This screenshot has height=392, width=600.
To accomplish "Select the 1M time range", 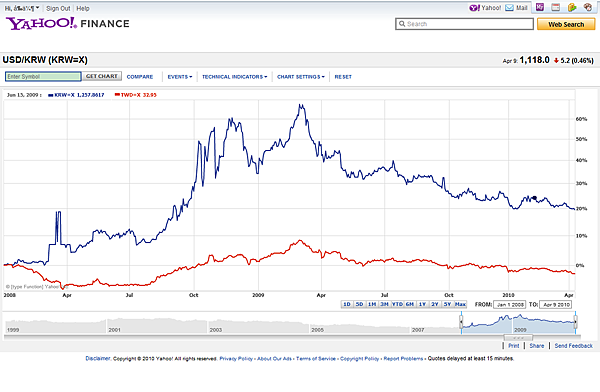I will pos(372,304).
